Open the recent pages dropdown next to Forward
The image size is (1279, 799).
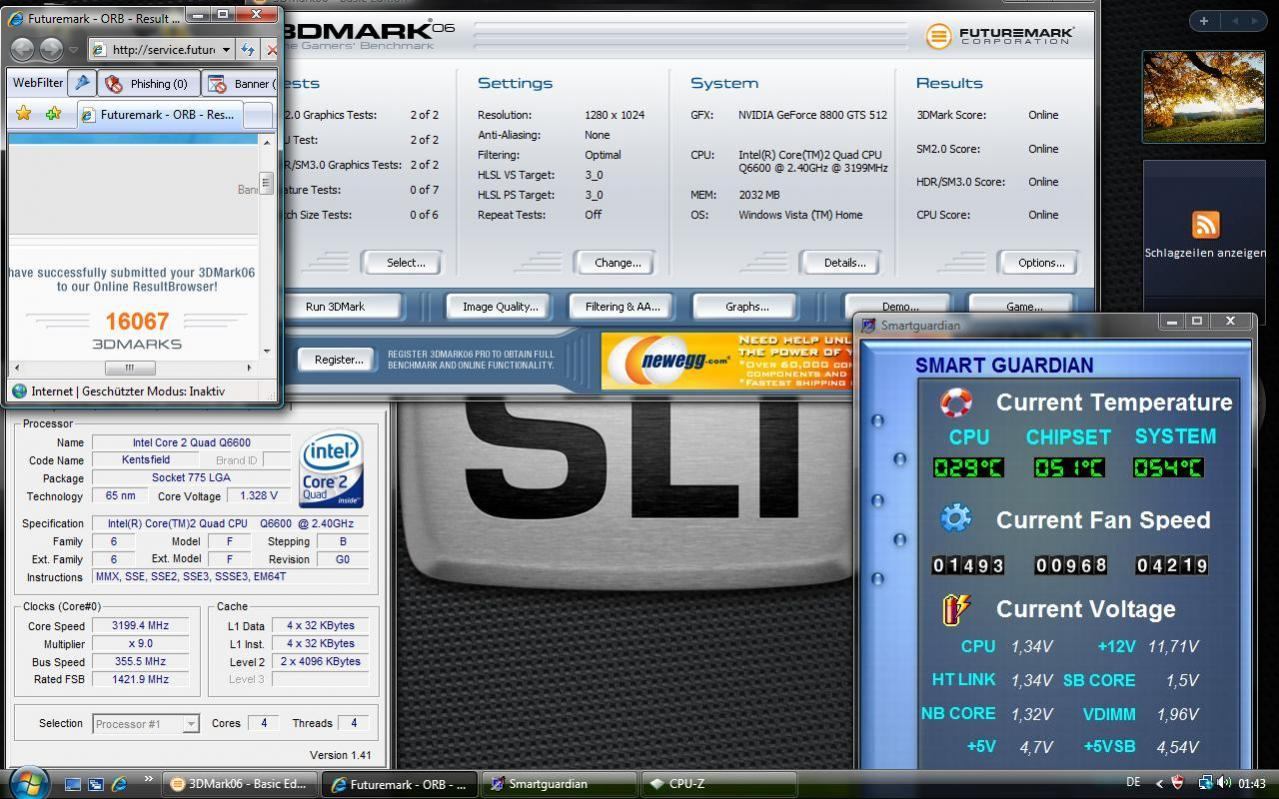point(74,49)
